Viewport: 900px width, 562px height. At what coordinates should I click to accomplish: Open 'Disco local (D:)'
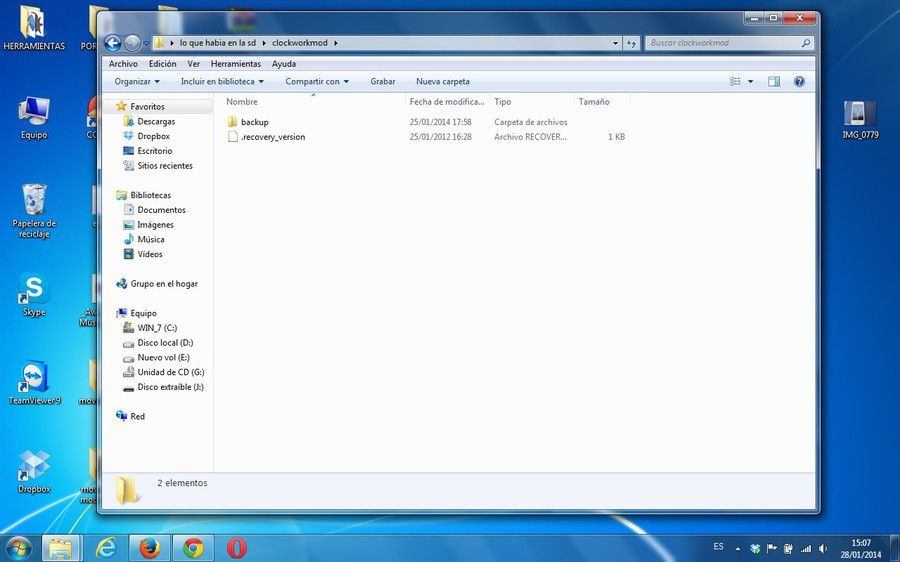[x=165, y=343]
